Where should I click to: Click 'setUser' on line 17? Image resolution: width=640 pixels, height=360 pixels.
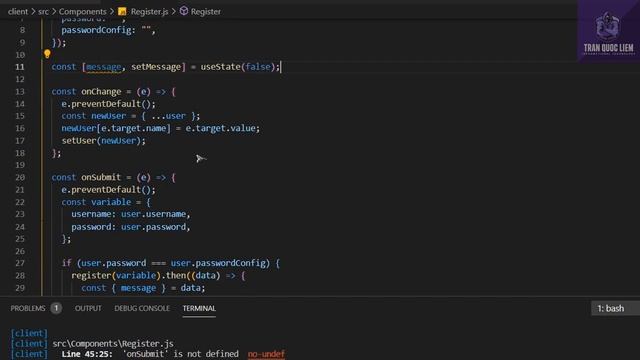click(79, 140)
